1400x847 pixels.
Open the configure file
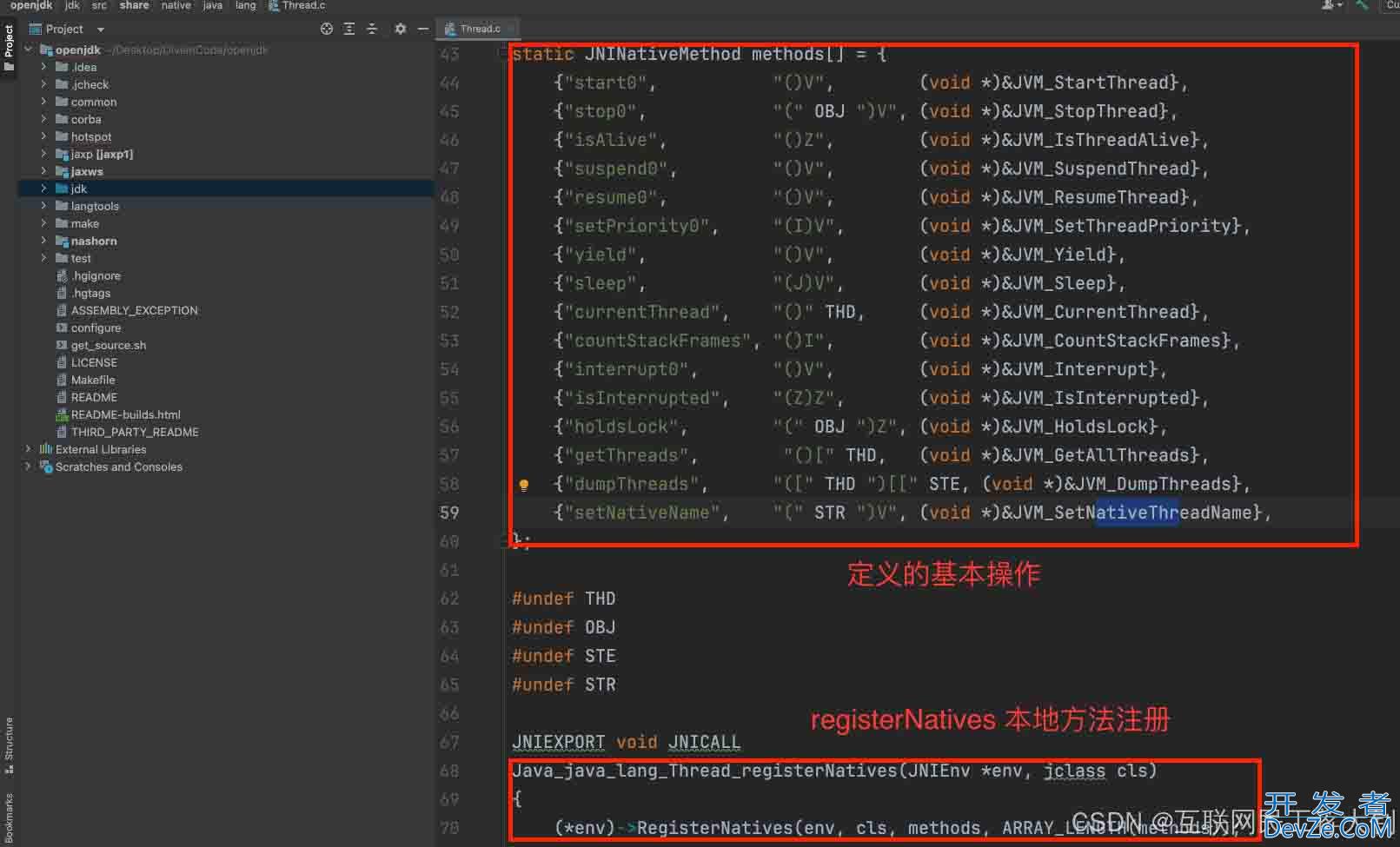(x=96, y=328)
